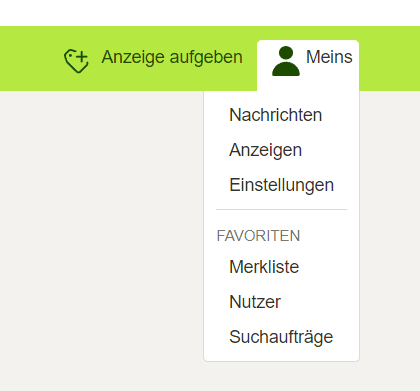Click the price tag plus icon
Screen dimensions: 420x391
point(76,61)
